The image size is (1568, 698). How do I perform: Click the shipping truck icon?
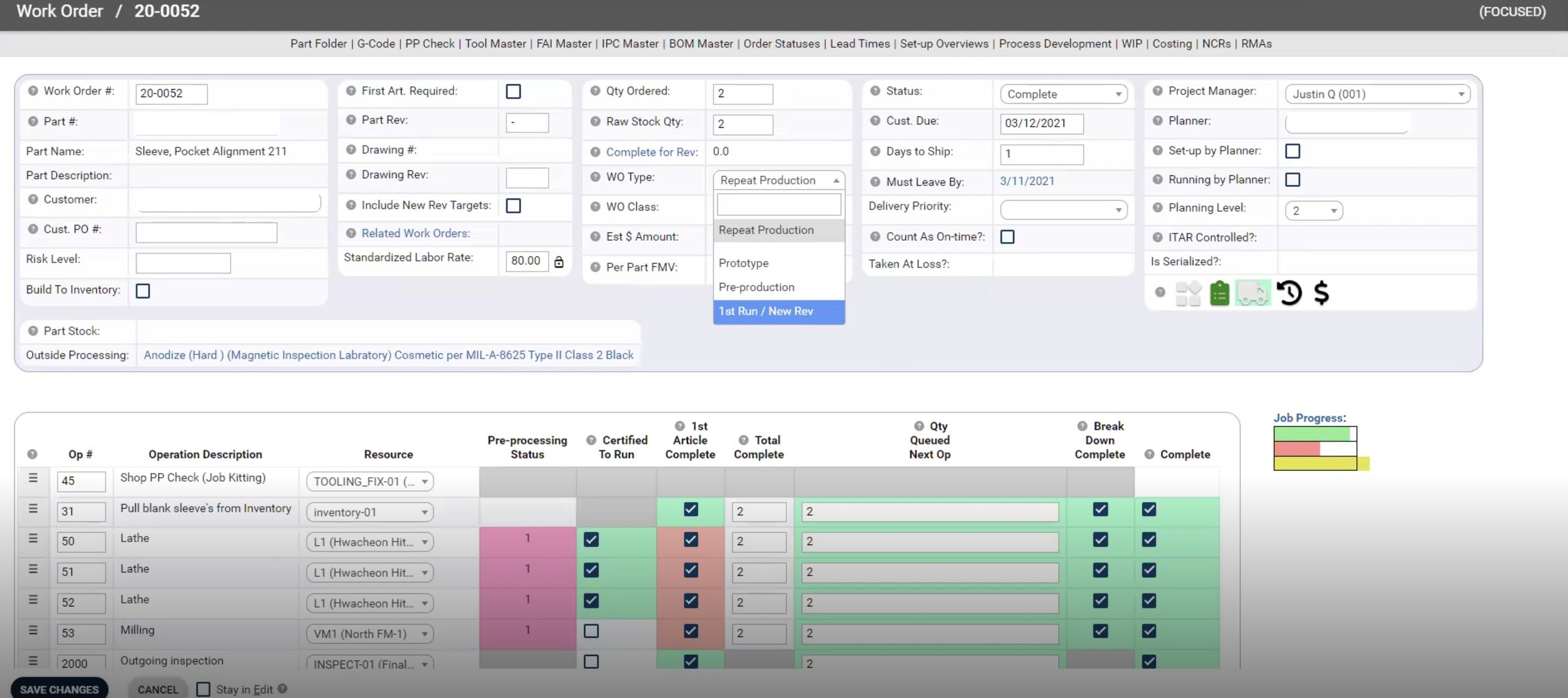(1253, 293)
